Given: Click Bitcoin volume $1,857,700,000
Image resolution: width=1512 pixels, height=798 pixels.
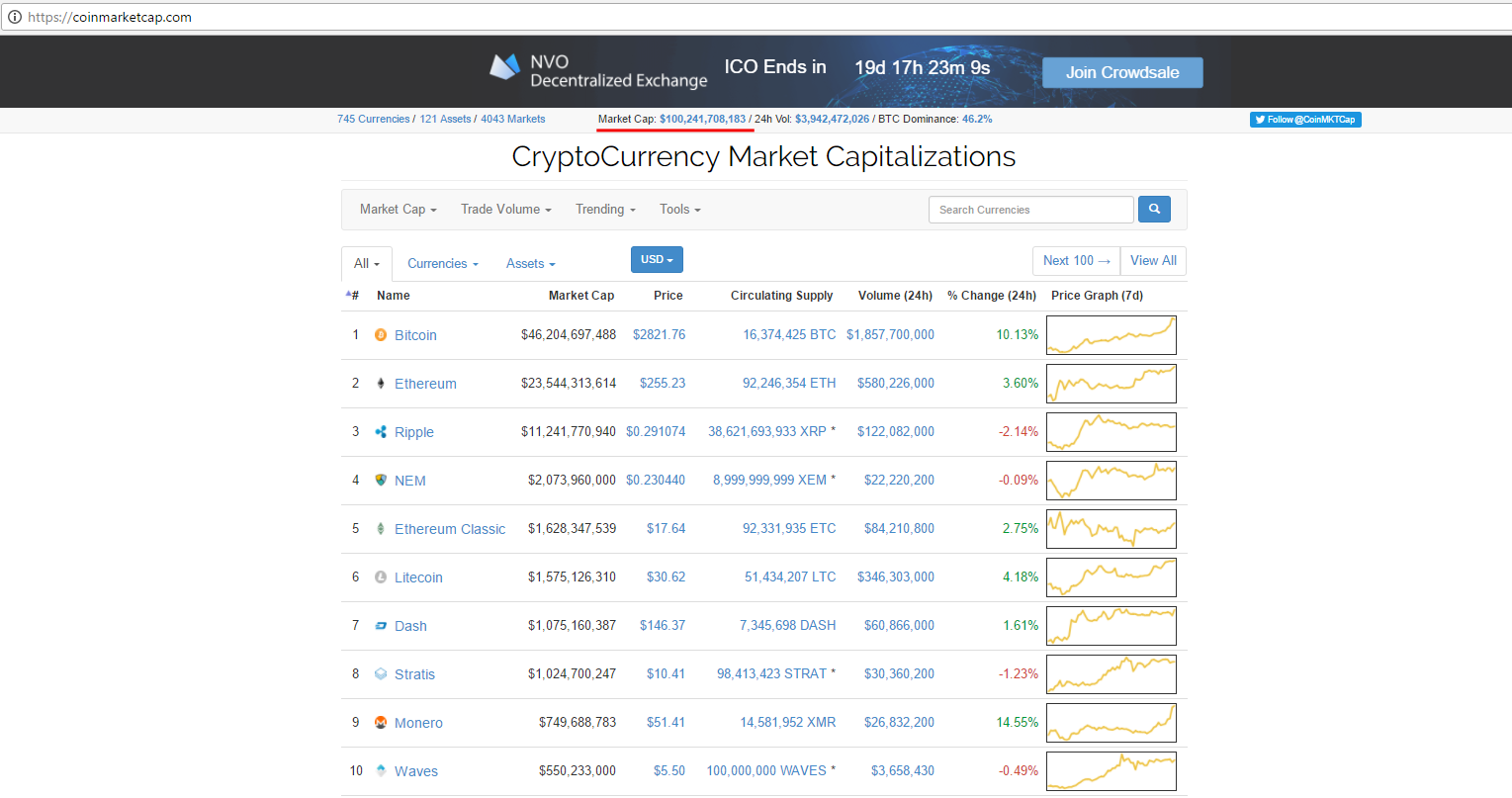Looking at the screenshot, I should point(890,335).
